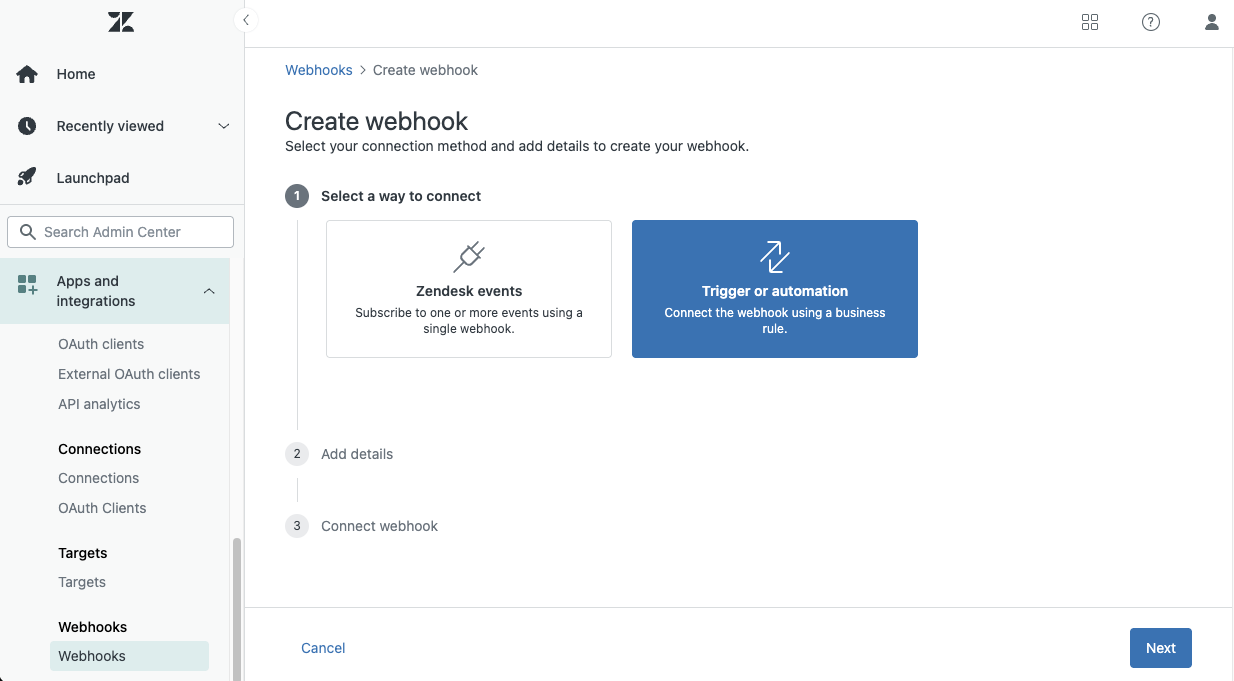Screen dimensions: 1234x681
Task: Click the Apps and integrations icon
Action: point(27,285)
